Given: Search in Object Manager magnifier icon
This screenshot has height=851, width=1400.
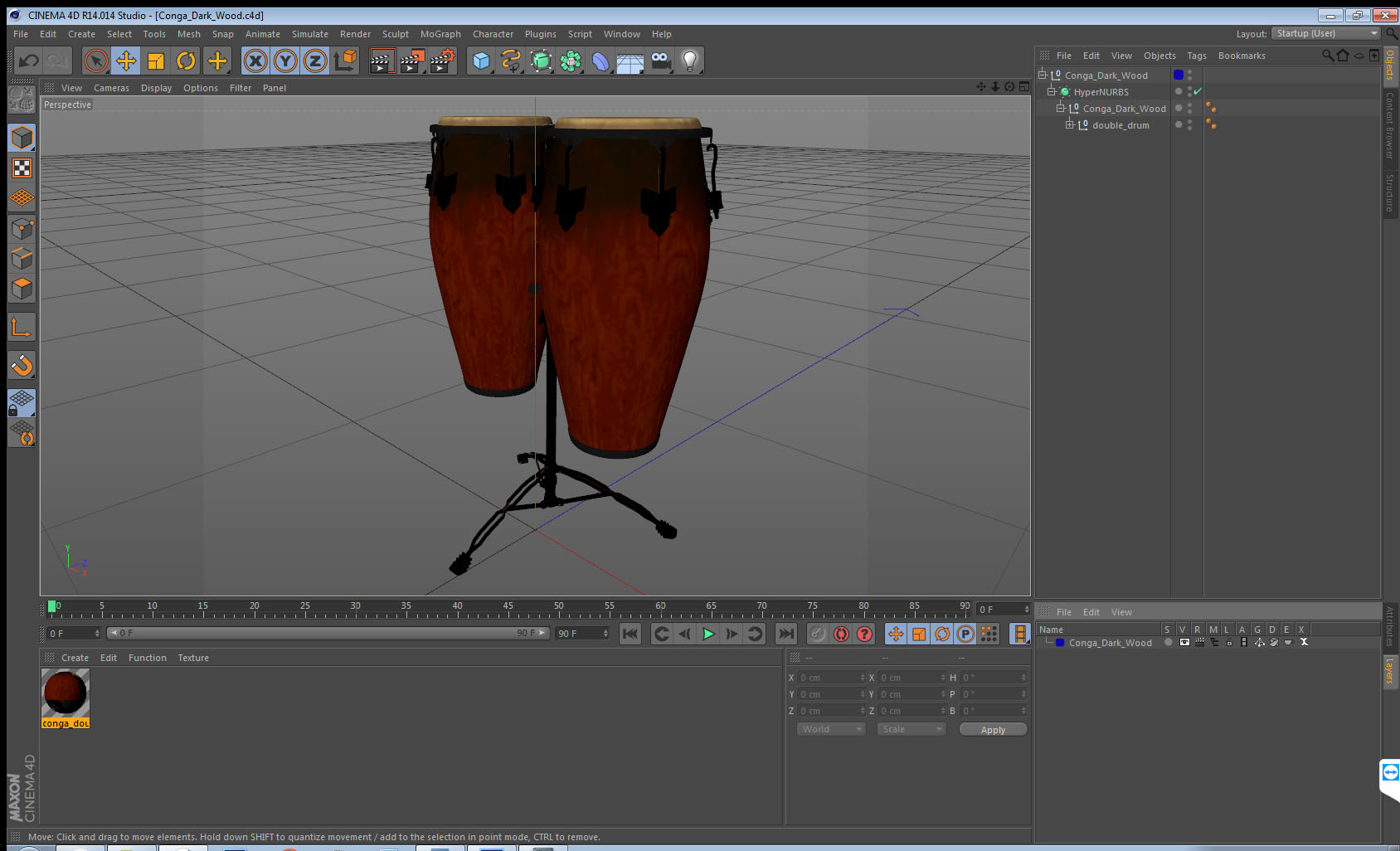Looking at the screenshot, I should [x=1327, y=56].
